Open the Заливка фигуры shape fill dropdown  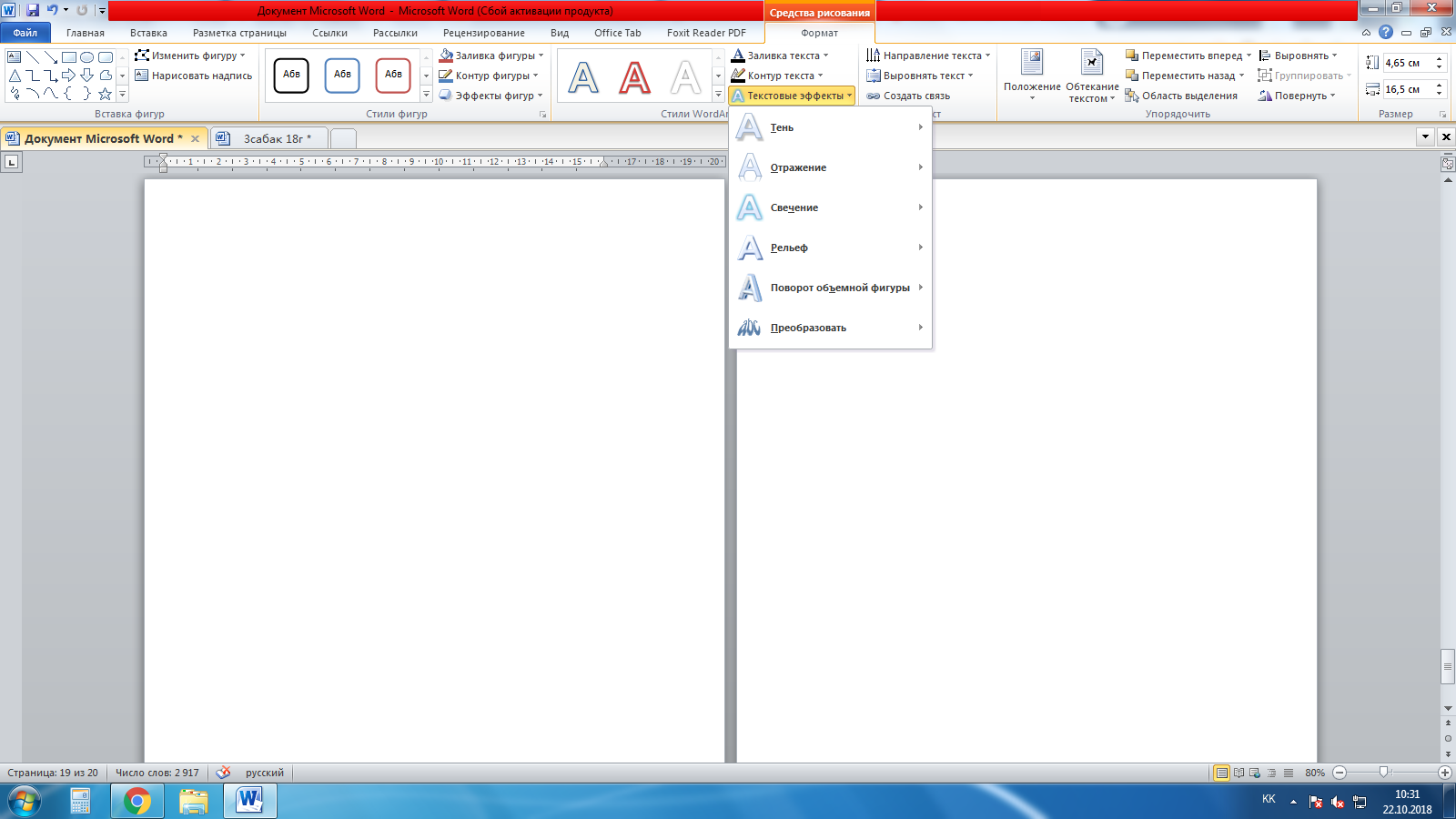pyautogui.click(x=491, y=56)
